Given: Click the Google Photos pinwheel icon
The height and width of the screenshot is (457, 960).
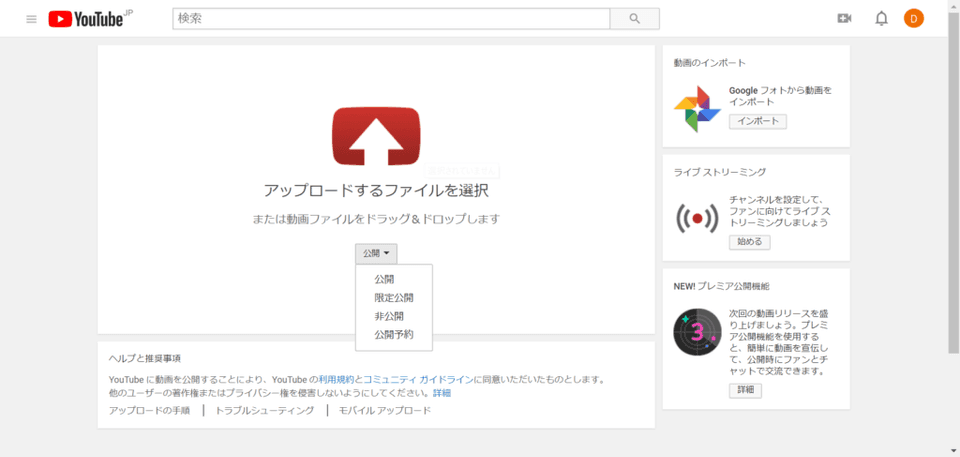Looking at the screenshot, I should pos(697,109).
